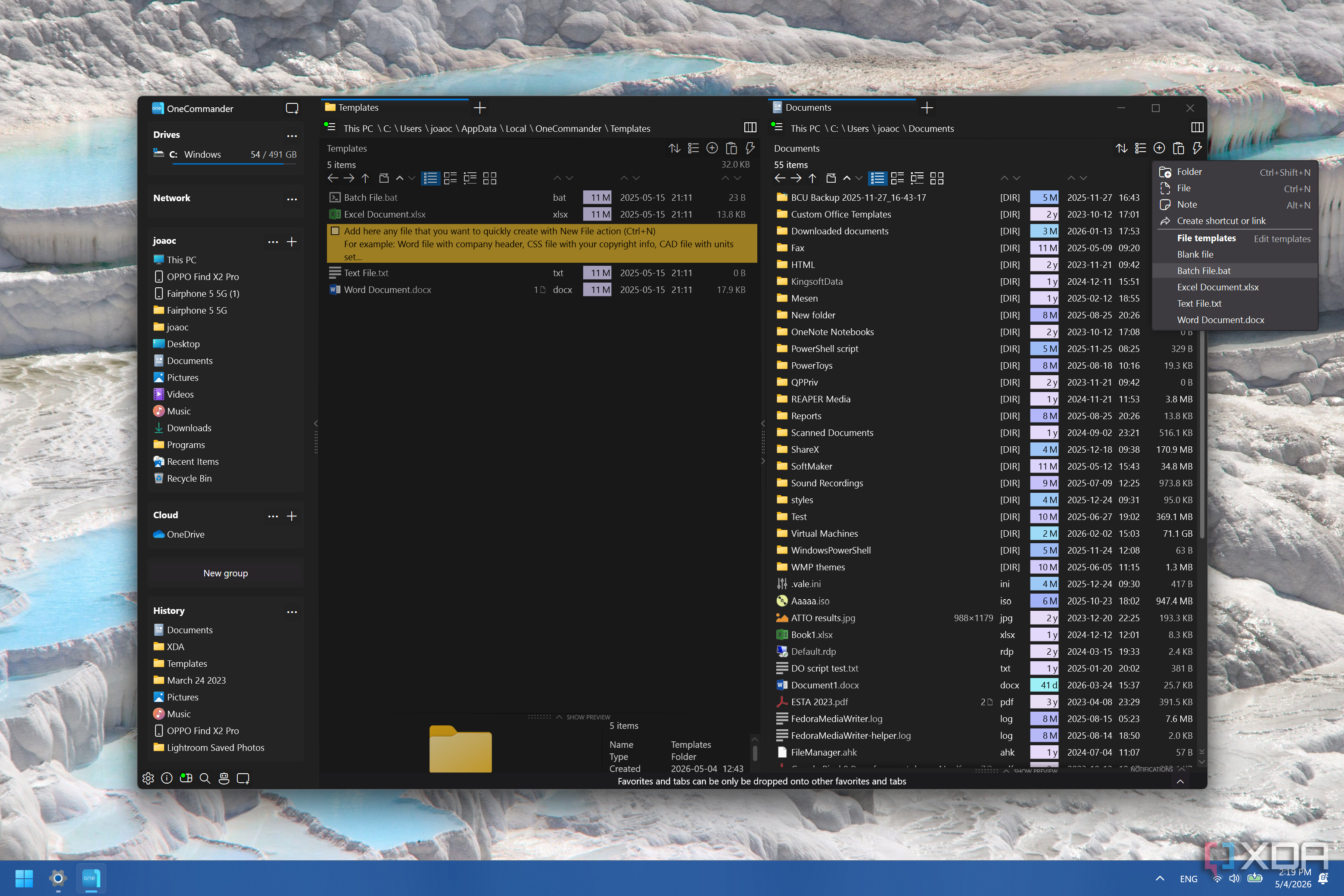Click the C: Windows drive usage bar
The image size is (1344, 896).
(234, 164)
